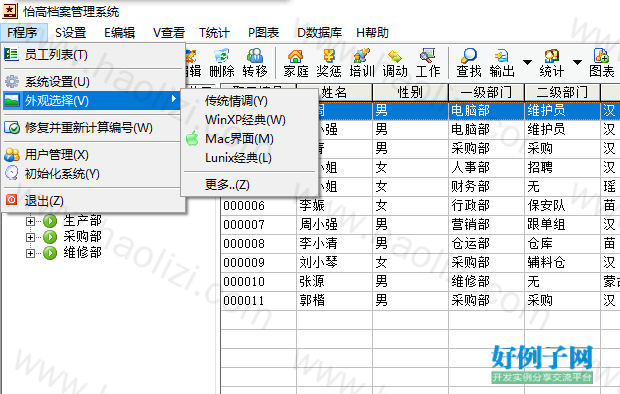Click 更多..(Z) for more themes
Image resolution: width=620 pixels, height=394 pixels.
tap(250, 185)
